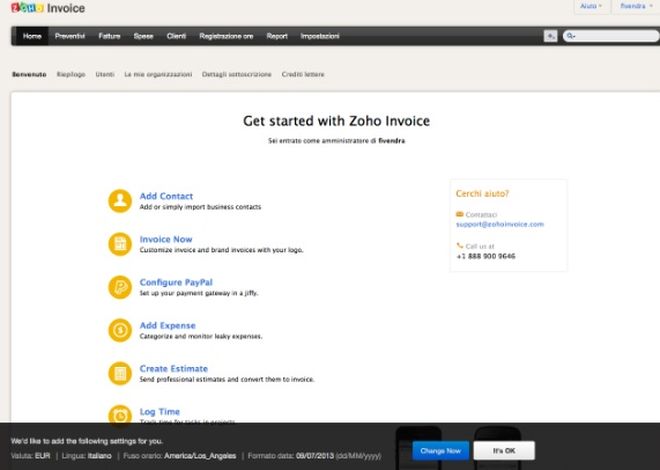Screen dimensions: 660x470
Task: Click 'Send professional estimates' description text
Action: [x=227, y=380]
